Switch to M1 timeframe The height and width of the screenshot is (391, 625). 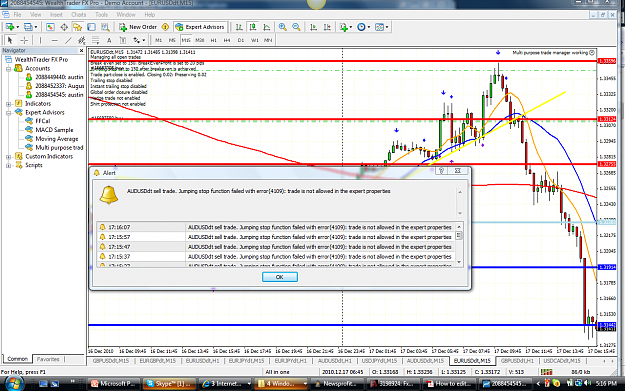coord(158,40)
